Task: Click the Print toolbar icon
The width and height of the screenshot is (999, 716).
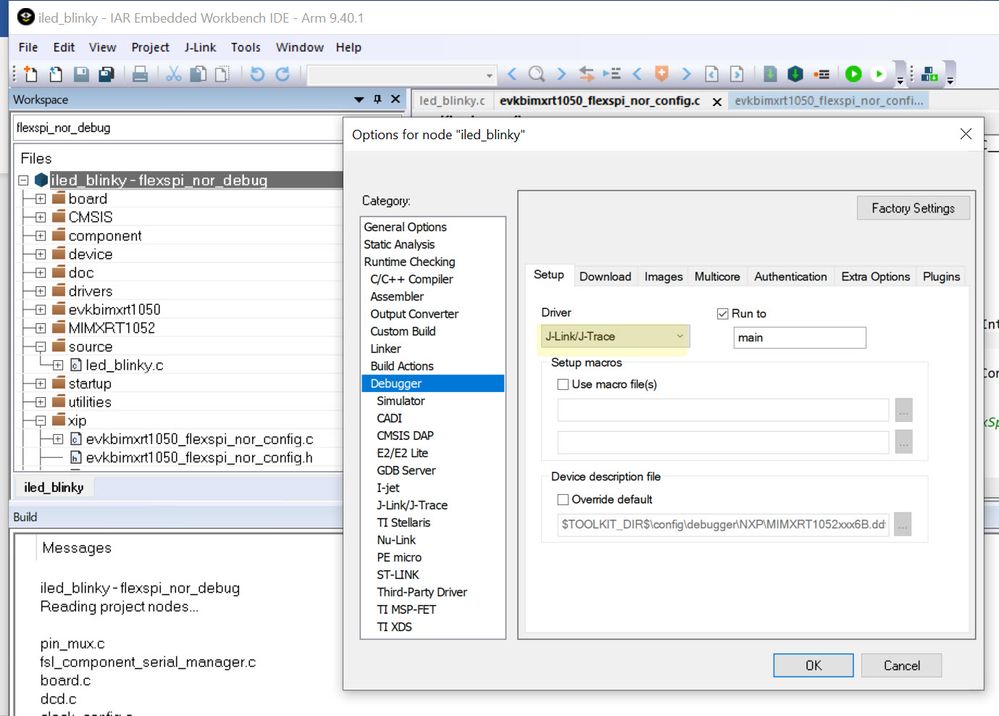Action: 140,75
